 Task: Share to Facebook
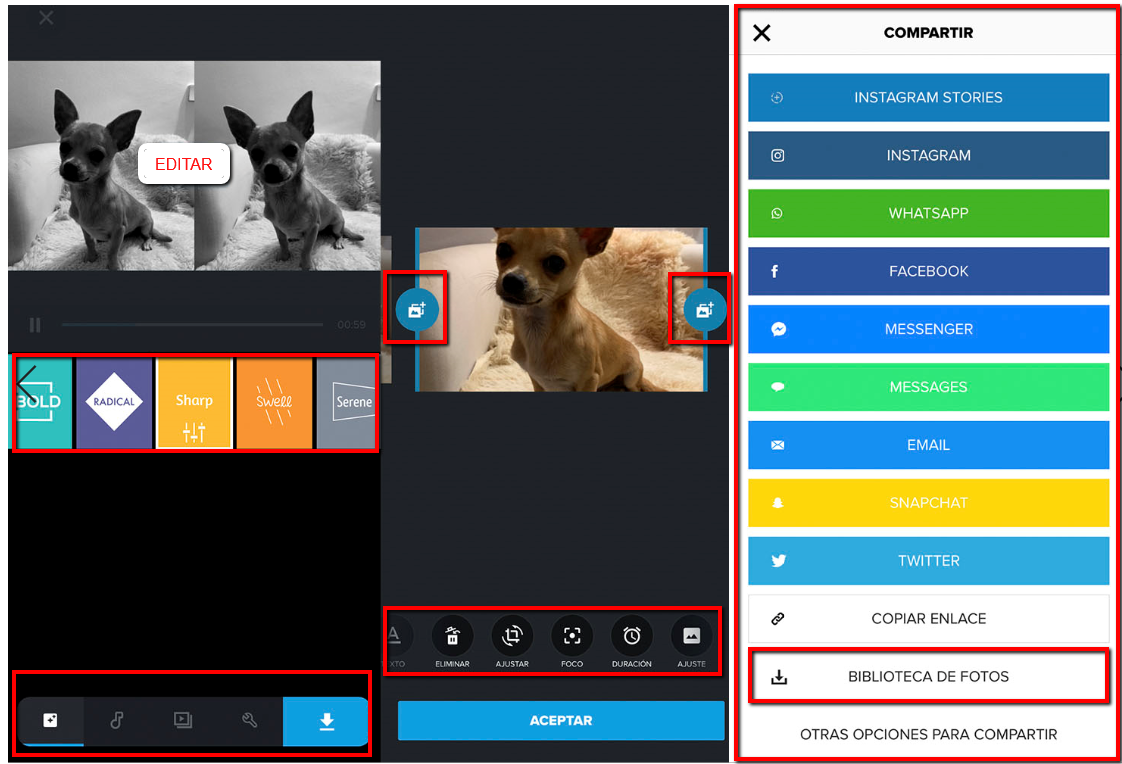coord(929,271)
